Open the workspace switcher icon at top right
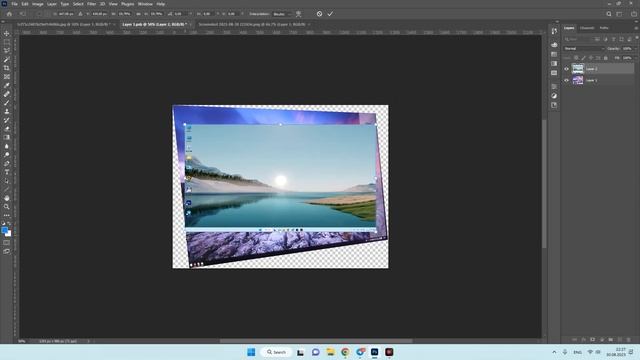Image resolution: width=640 pixels, height=360 pixels. pyautogui.click(x=620, y=14)
